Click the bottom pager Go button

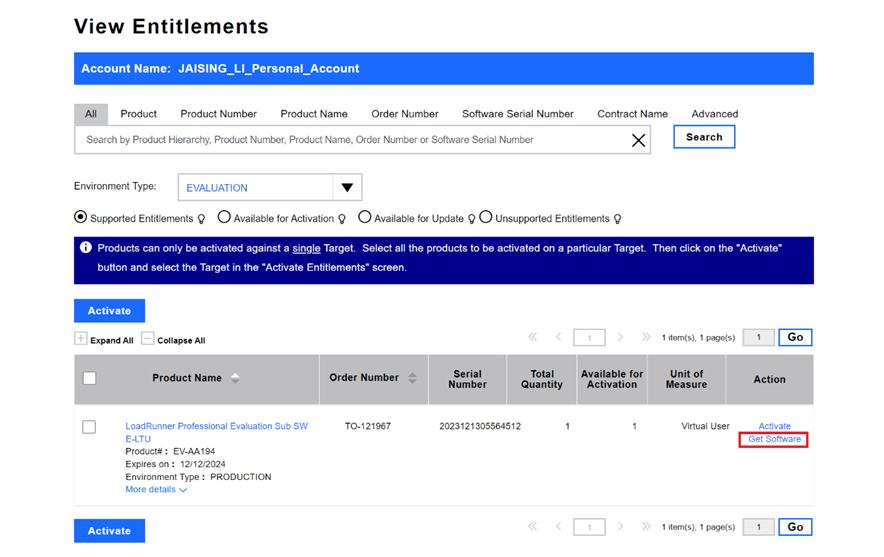[795, 527]
